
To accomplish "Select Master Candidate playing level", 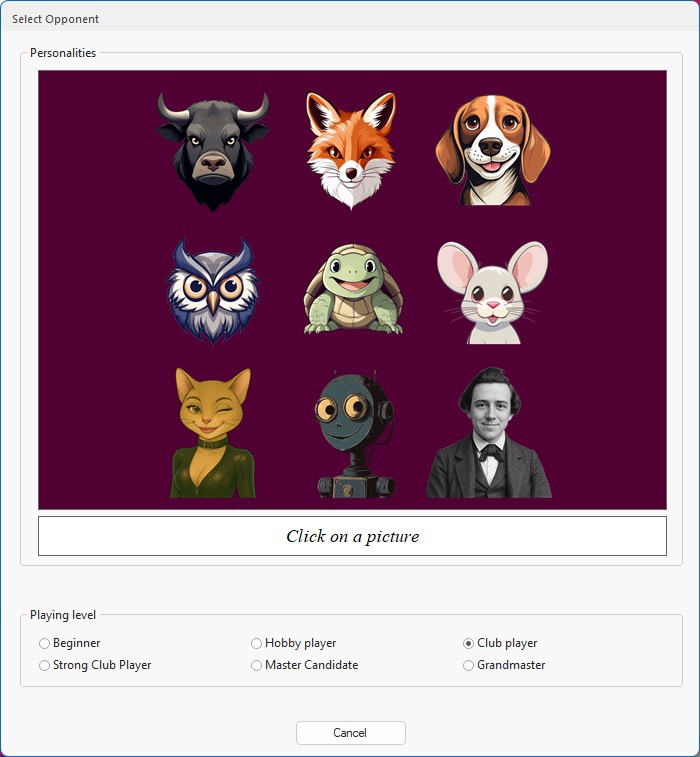I will [x=305, y=665].
